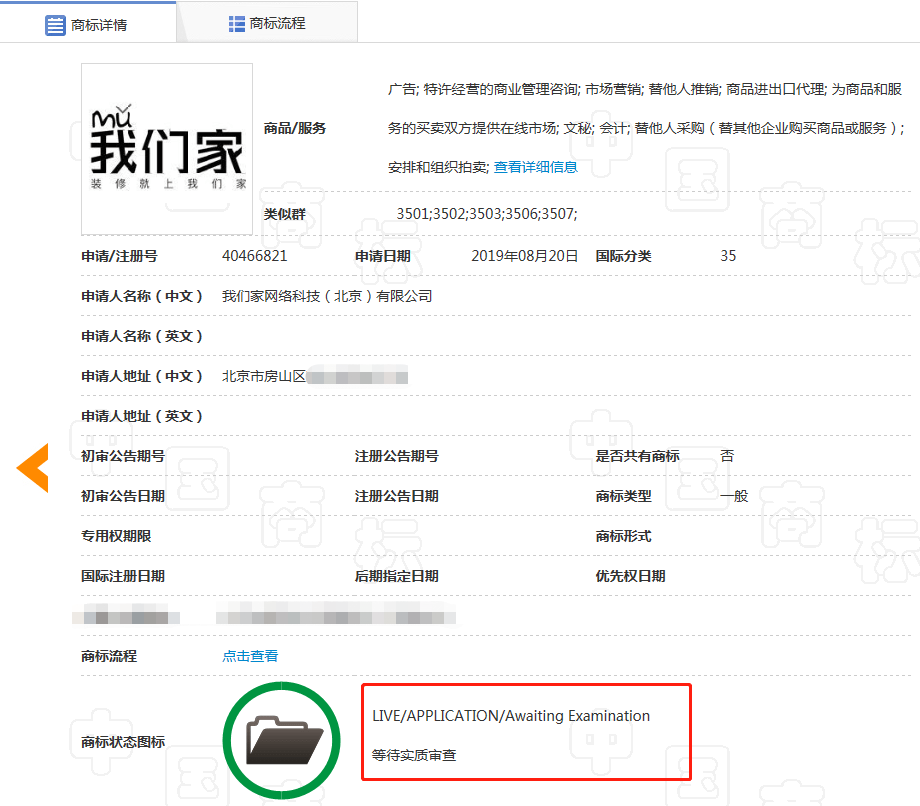
Task: Click the 申请日期 label
Action: [x=383, y=256]
